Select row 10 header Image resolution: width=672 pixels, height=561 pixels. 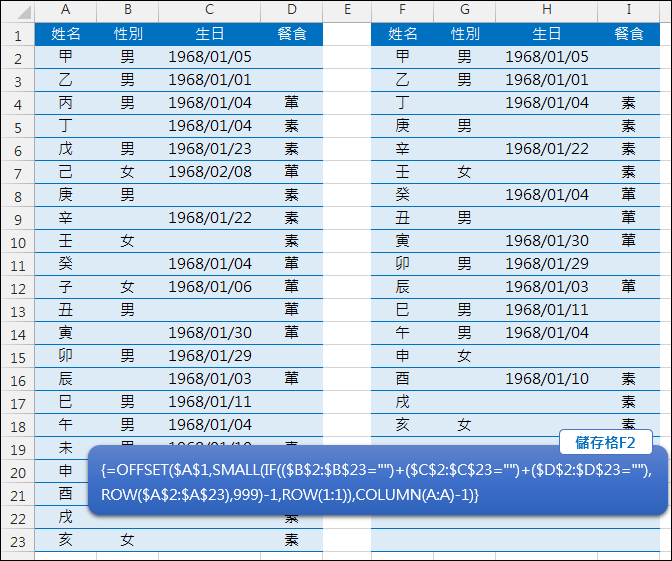coord(18,241)
